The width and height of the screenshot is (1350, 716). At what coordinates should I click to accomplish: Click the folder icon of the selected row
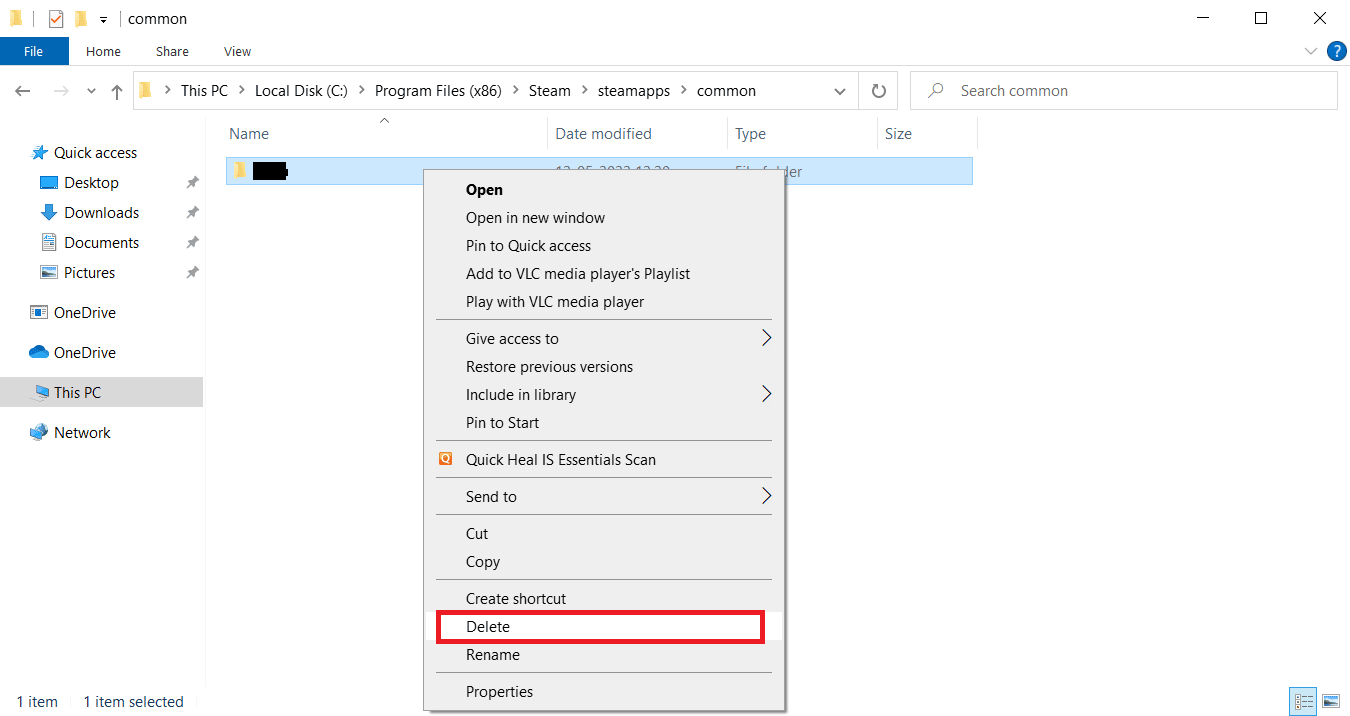pos(240,171)
